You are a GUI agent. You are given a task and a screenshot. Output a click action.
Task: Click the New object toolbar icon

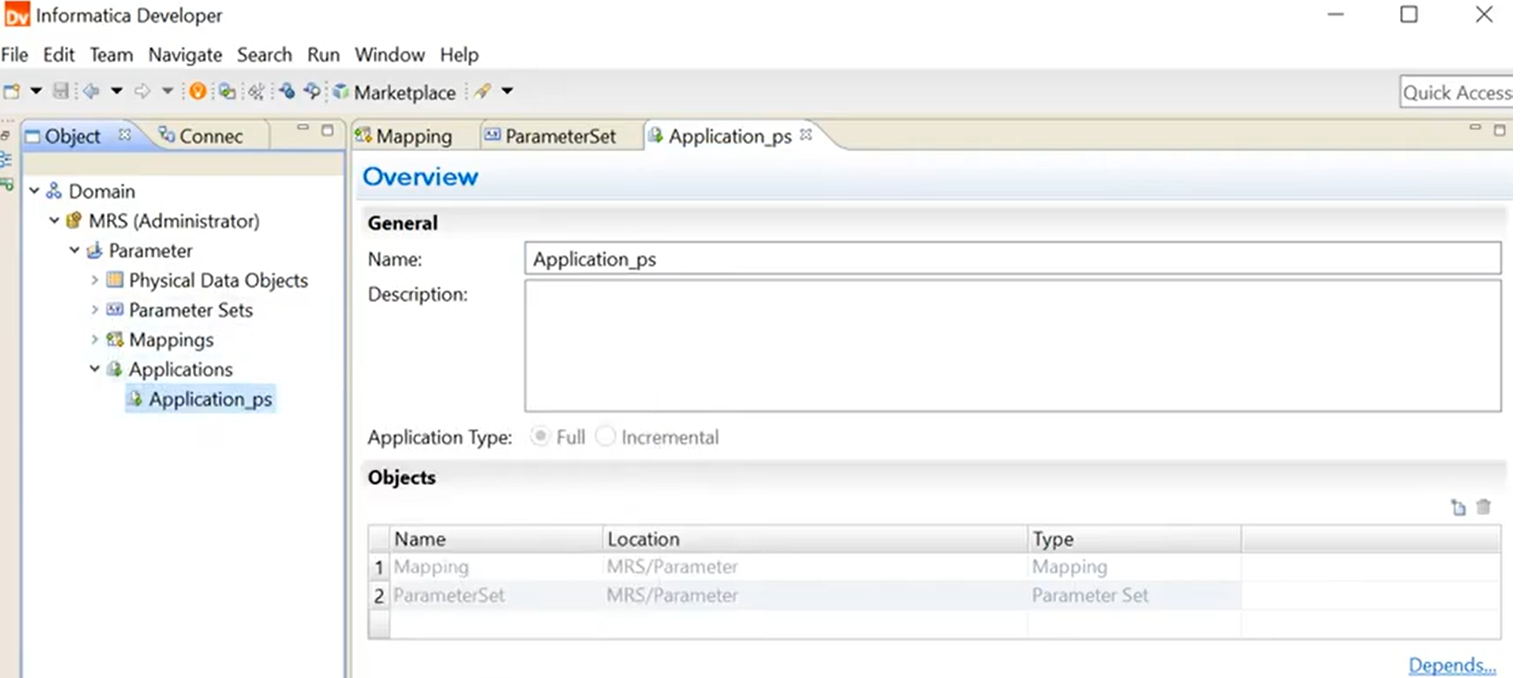tap(12, 91)
